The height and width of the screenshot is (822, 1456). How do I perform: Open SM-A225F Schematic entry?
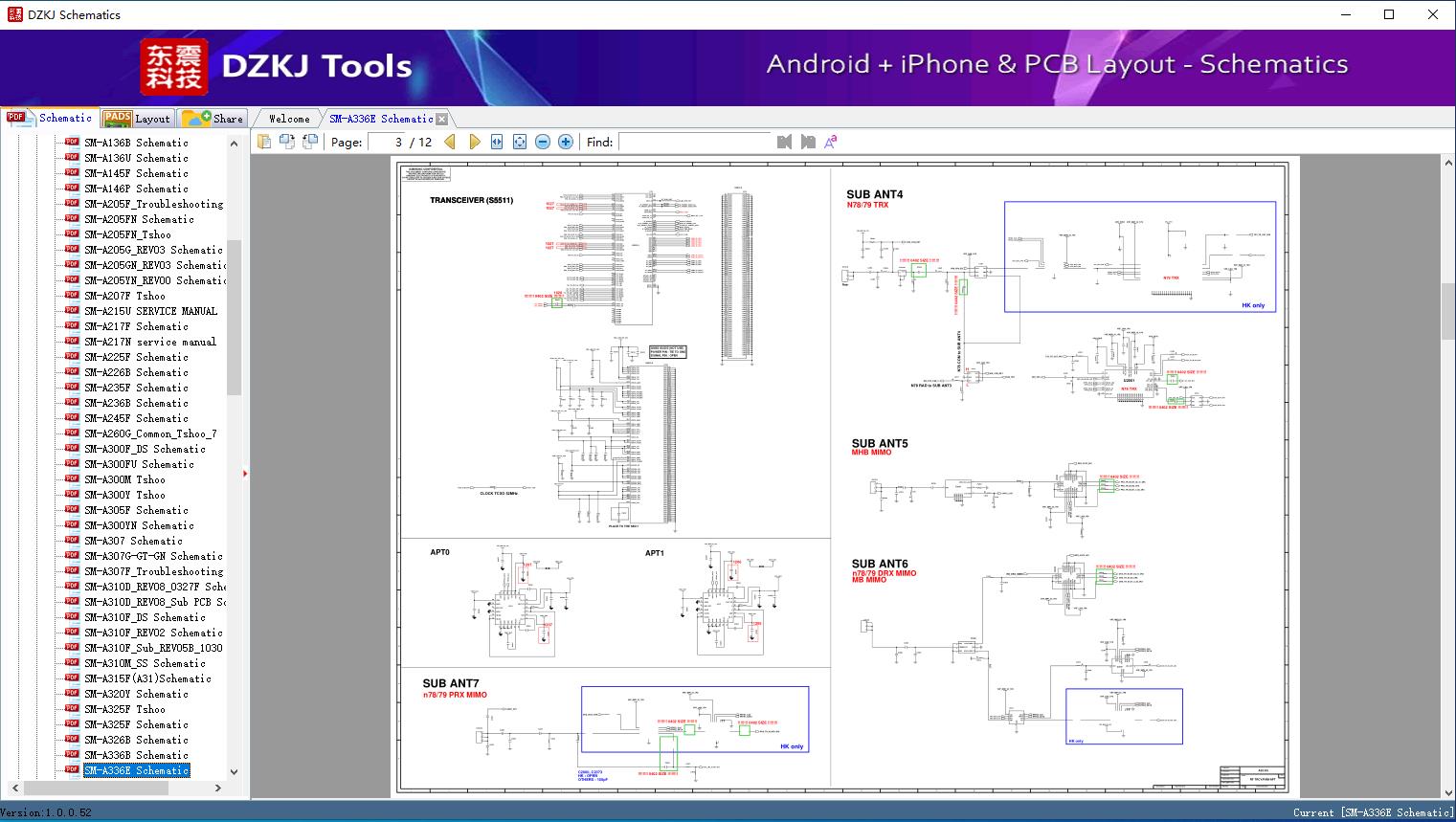tap(136, 357)
